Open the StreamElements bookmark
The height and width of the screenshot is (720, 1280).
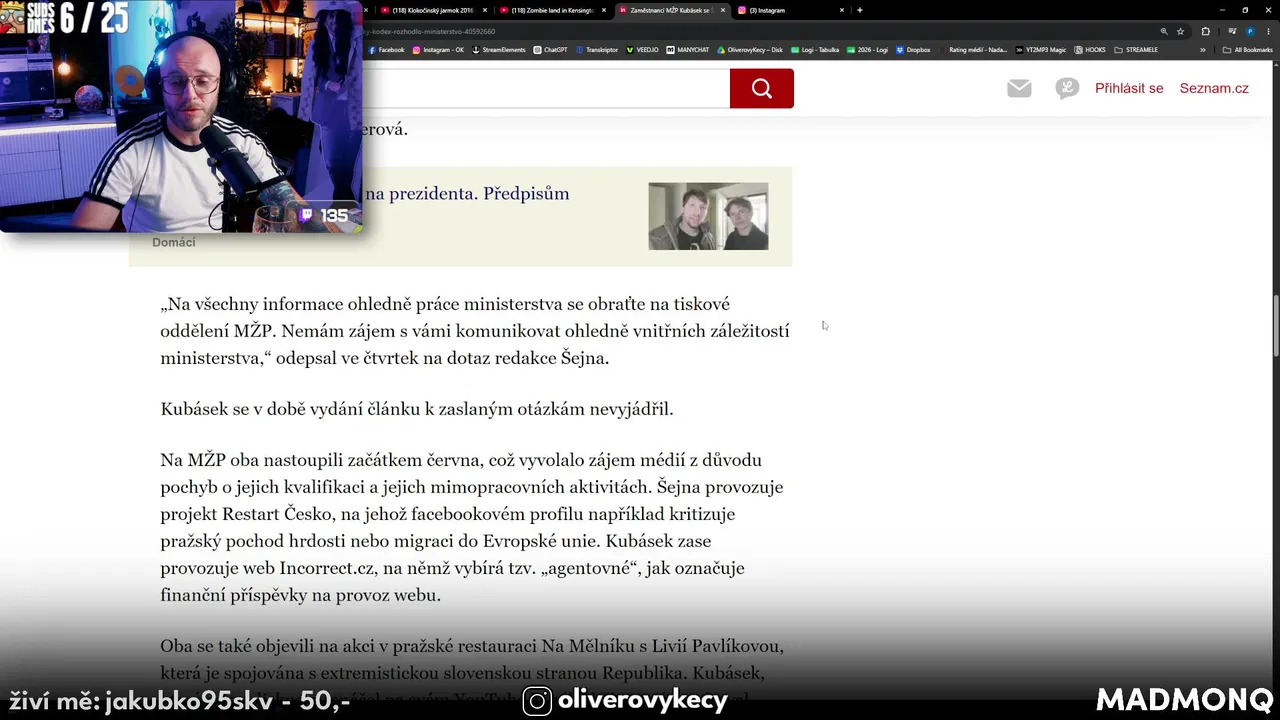pos(498,49)
